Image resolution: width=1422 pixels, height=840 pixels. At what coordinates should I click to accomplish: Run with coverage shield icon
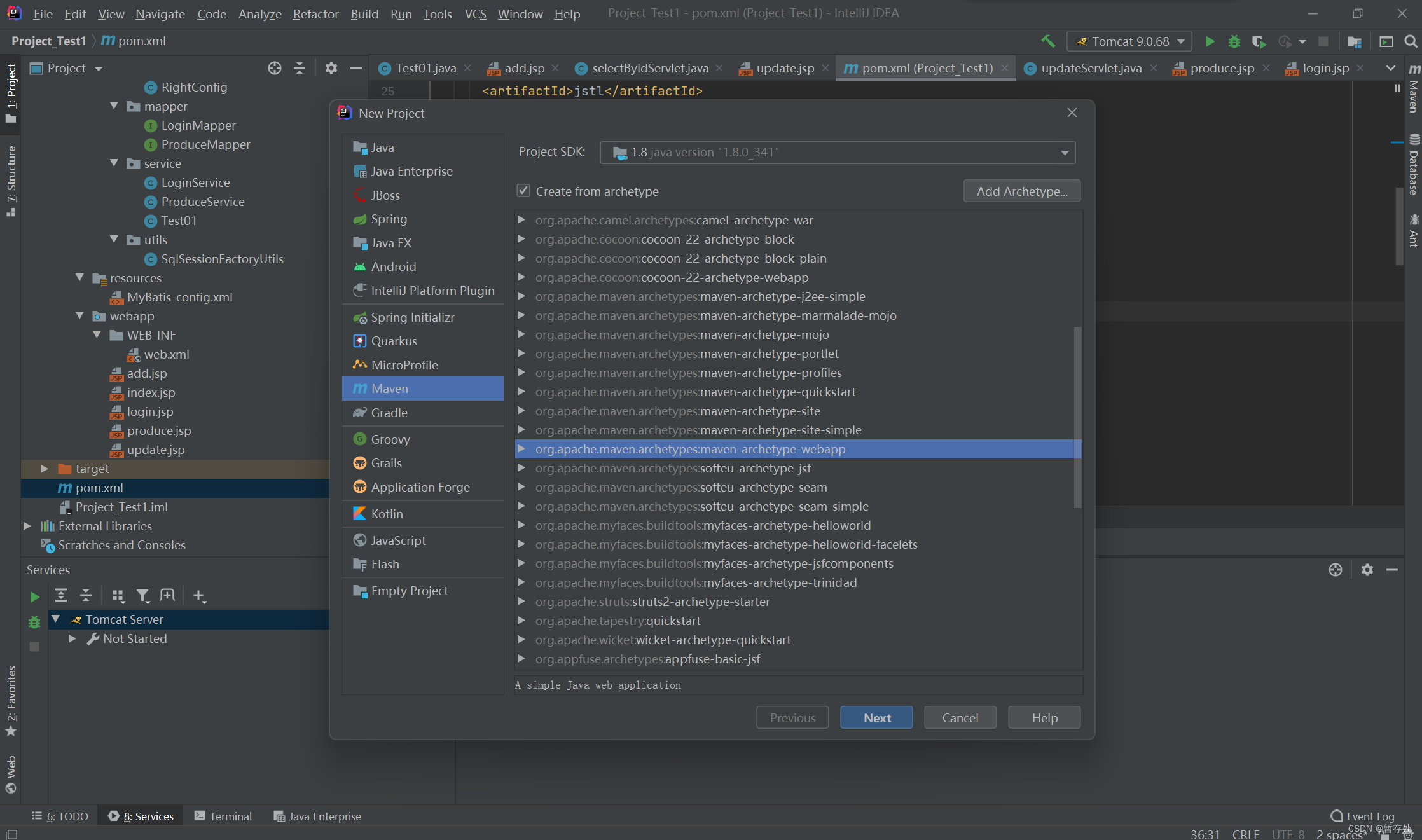(x=1259, y=41)
